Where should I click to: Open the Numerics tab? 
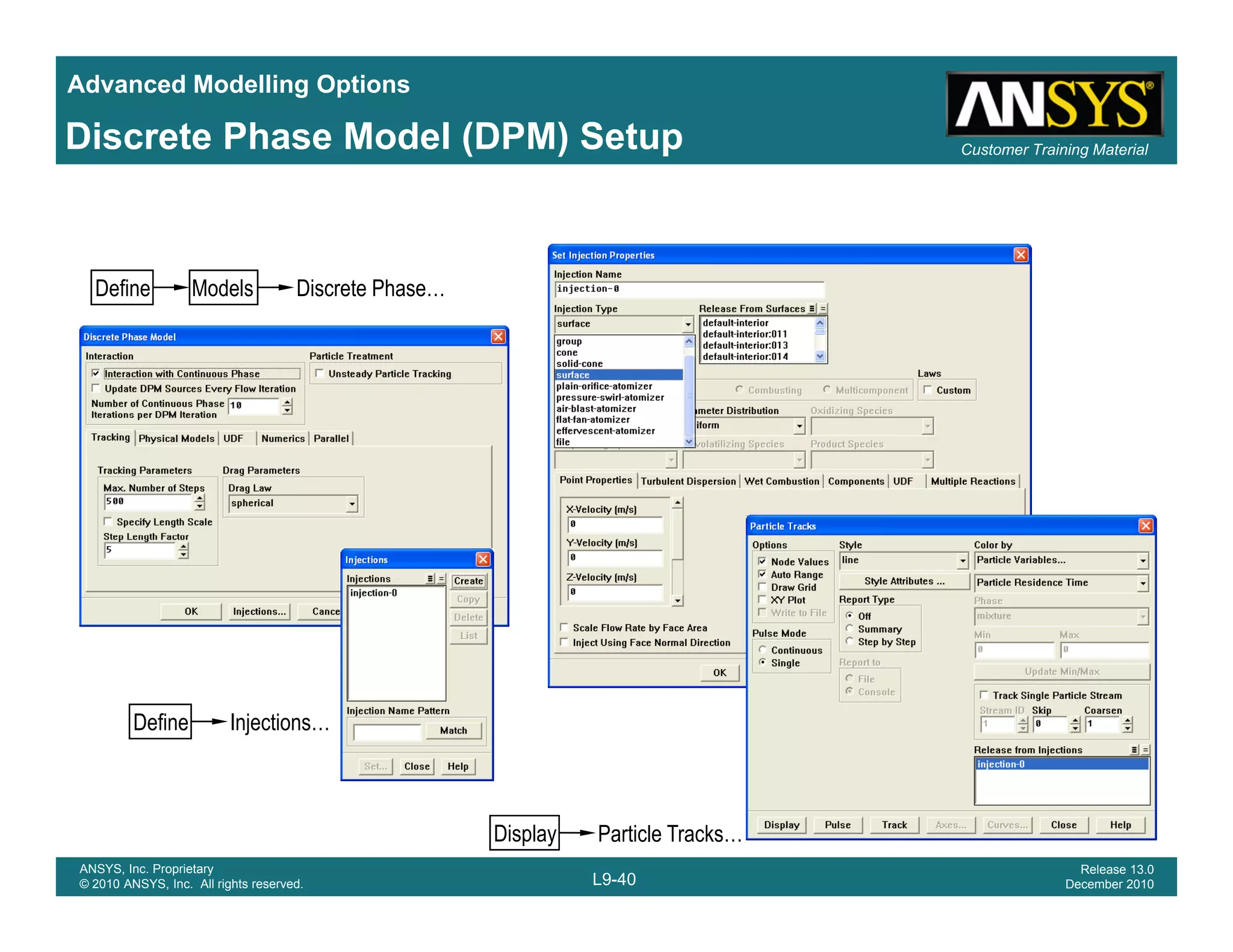283,439
